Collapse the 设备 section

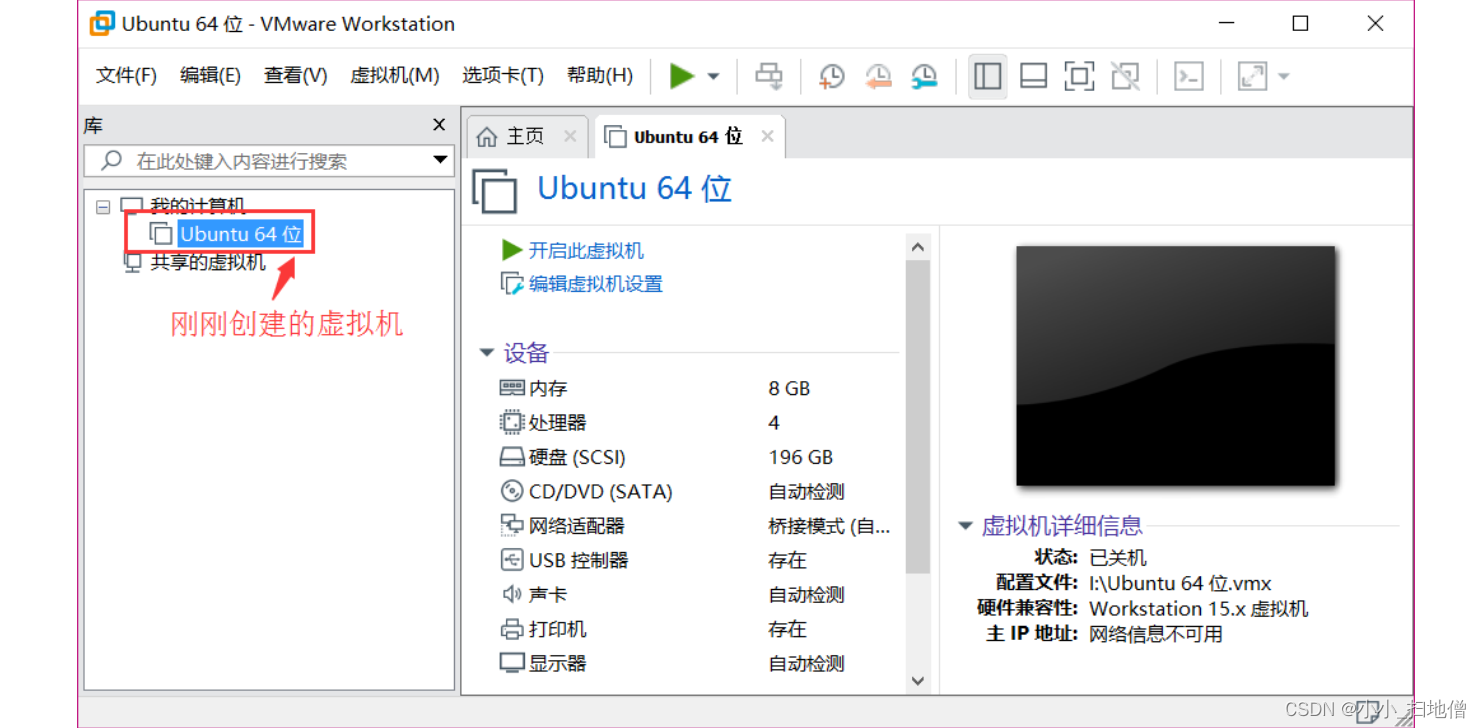[x=487, y=353]
